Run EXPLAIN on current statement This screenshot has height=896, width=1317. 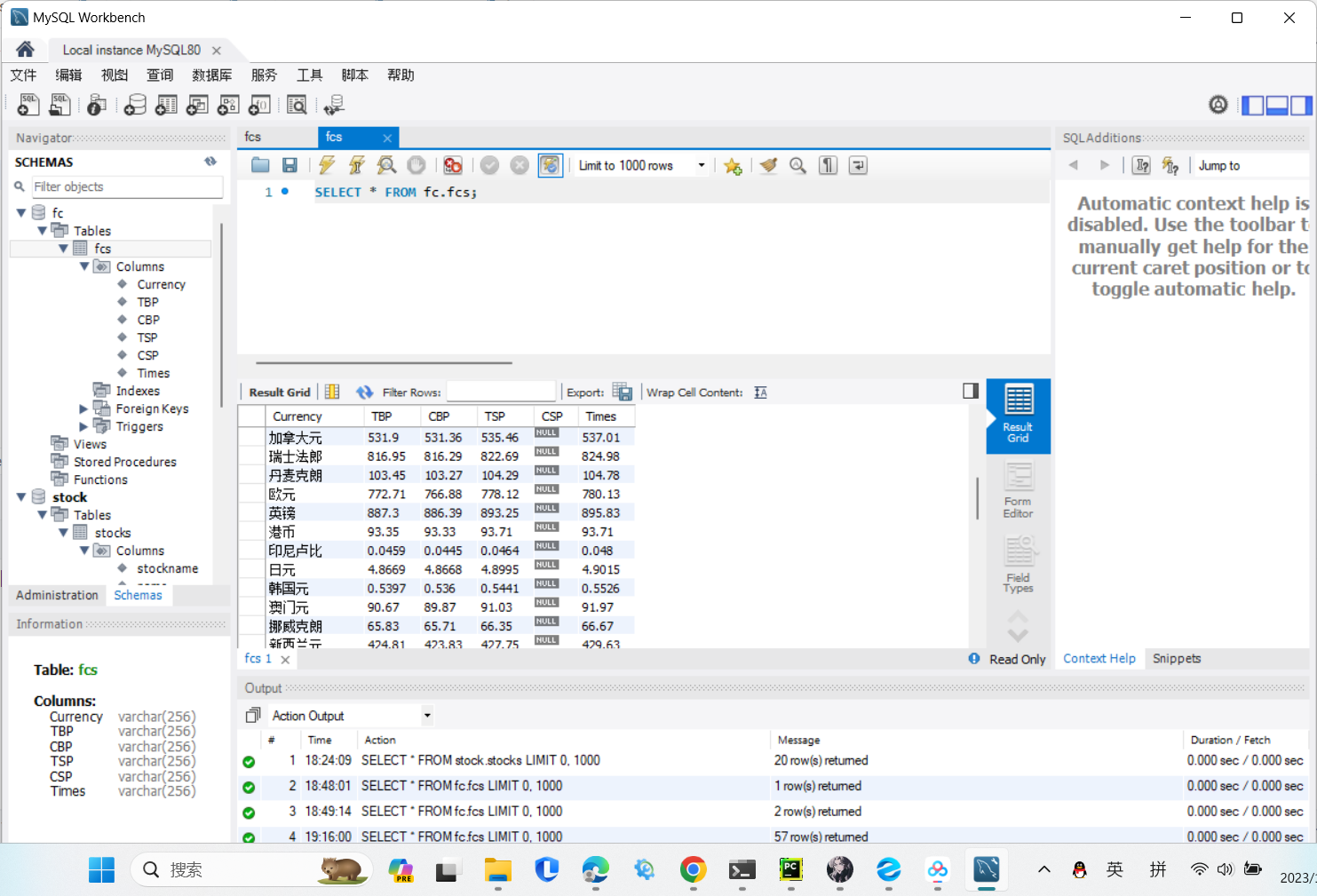tap(386, 165)
